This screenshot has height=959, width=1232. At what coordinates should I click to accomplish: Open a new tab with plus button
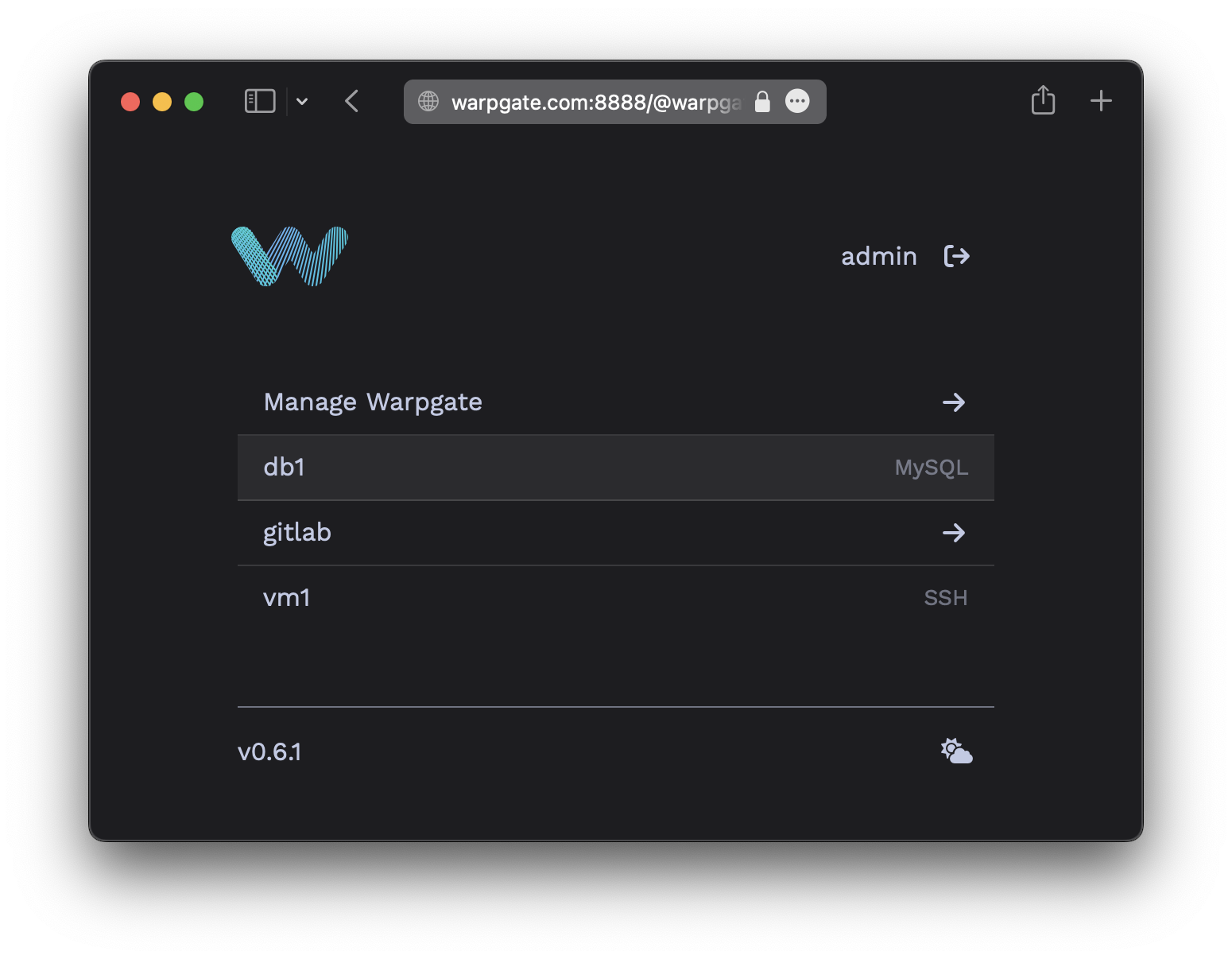point(1101,101)
